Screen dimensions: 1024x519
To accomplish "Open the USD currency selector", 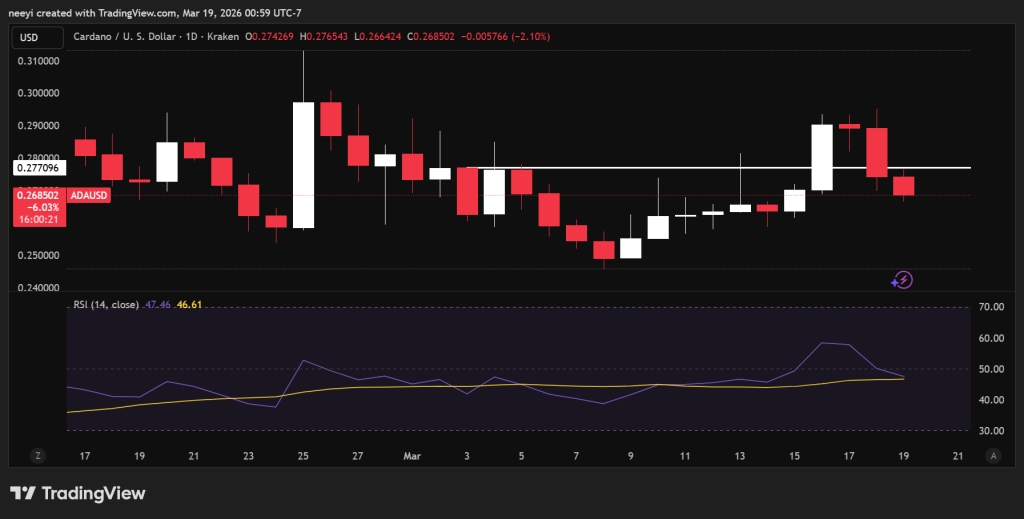I will (x=37, y=37).
